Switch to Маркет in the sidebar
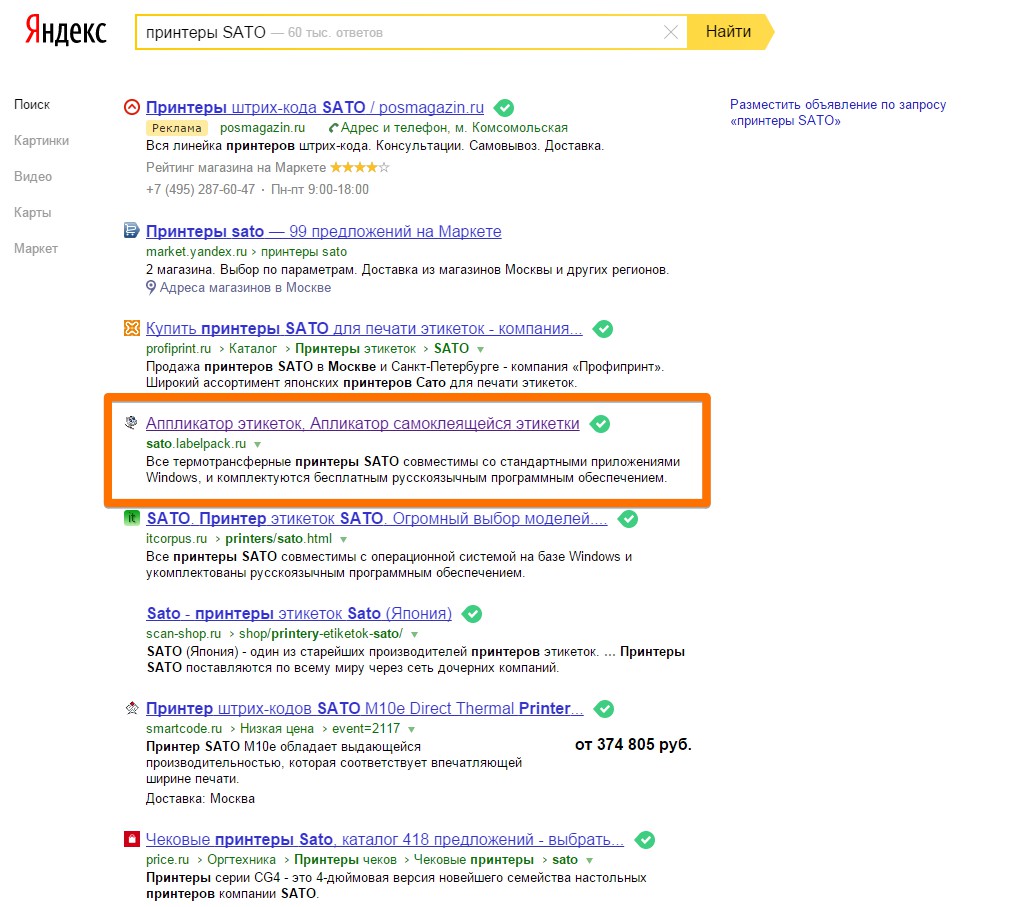Image resolution: width=1016 pixels, height=907 pixels. click(x=36, y=248)
